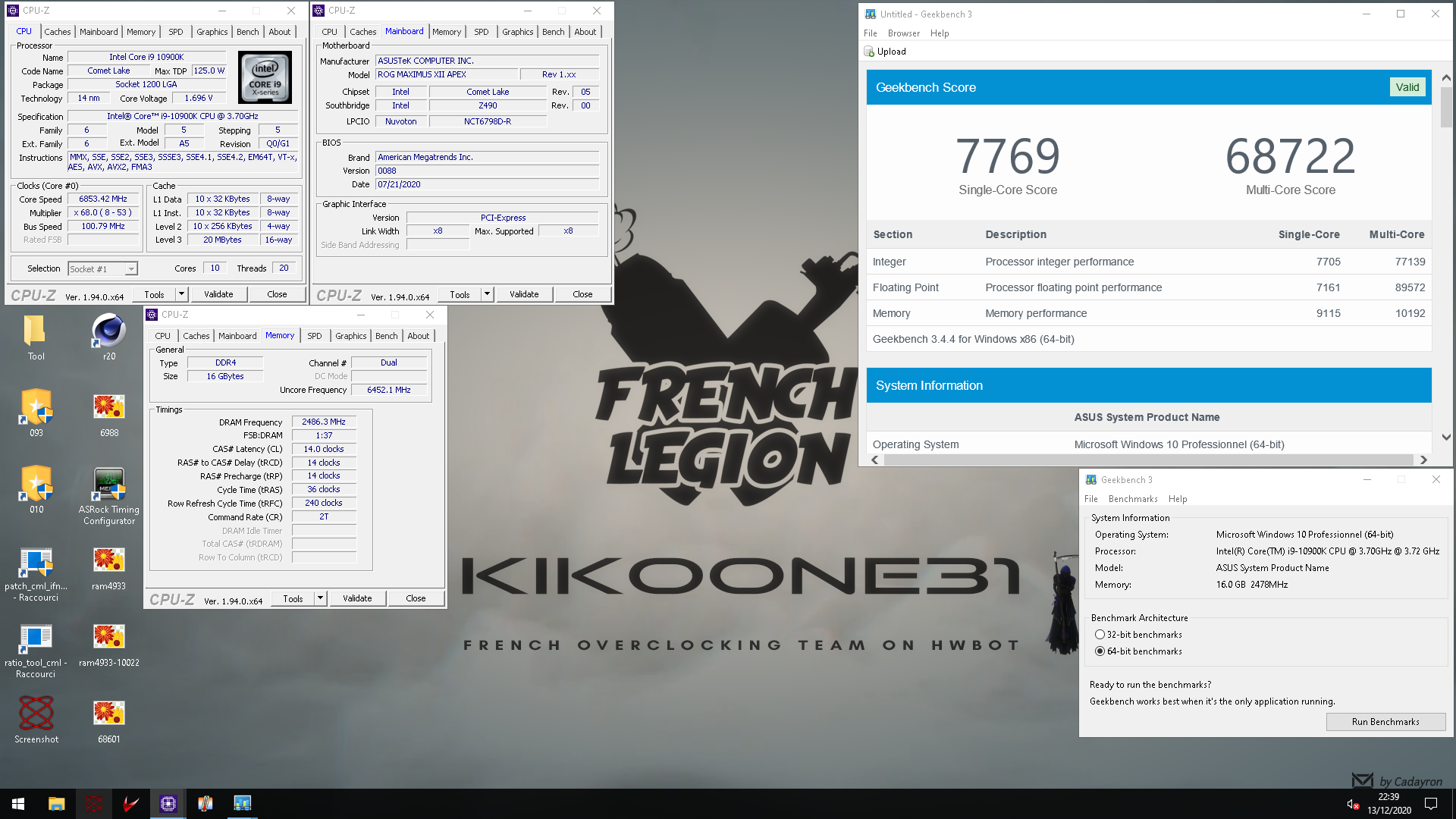Open File Explorer from the taskbar
This screenshot has height=819, width=1456.
56,804
